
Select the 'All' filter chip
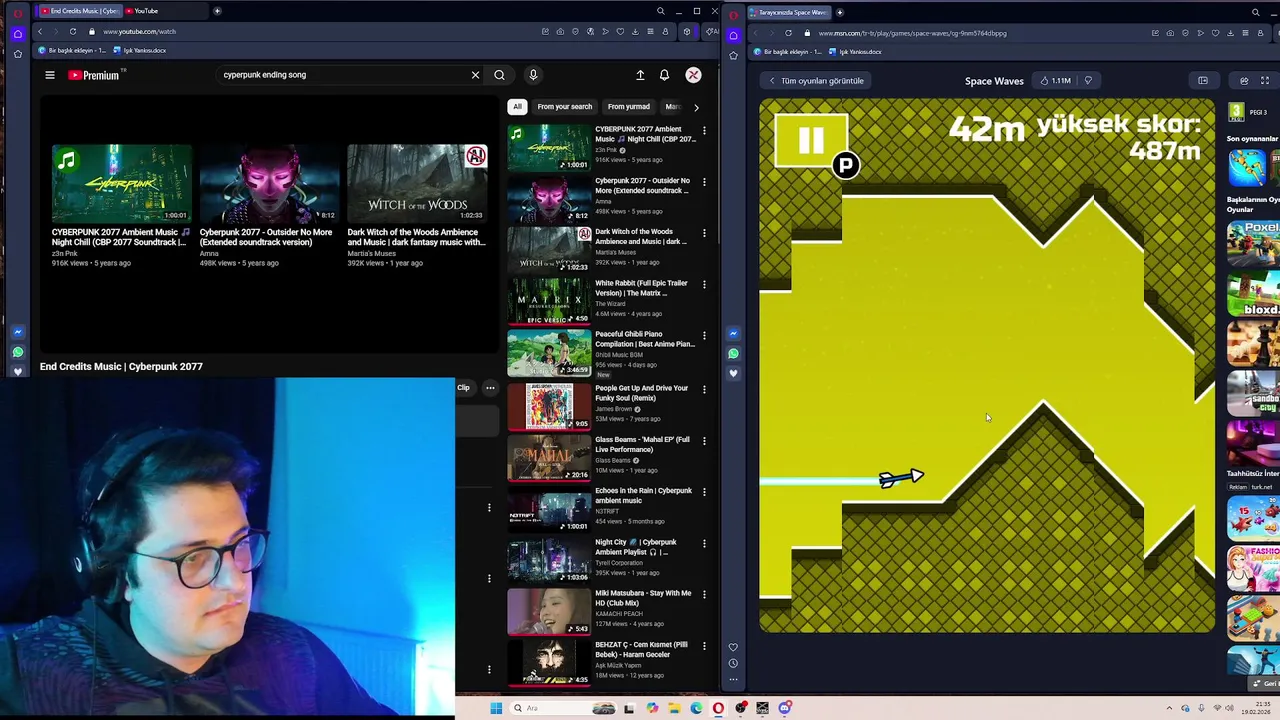pyautogui.click(x=517, y=106)
